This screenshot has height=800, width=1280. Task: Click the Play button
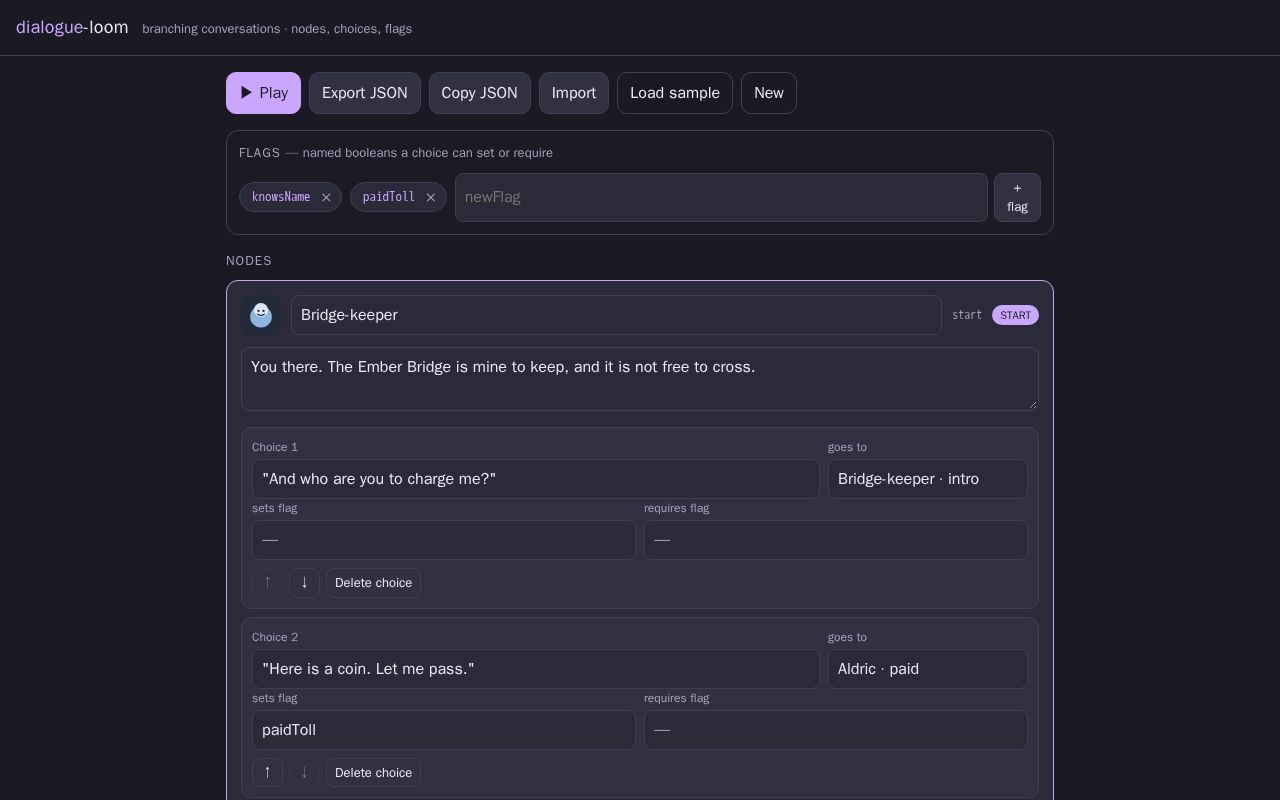263,93
